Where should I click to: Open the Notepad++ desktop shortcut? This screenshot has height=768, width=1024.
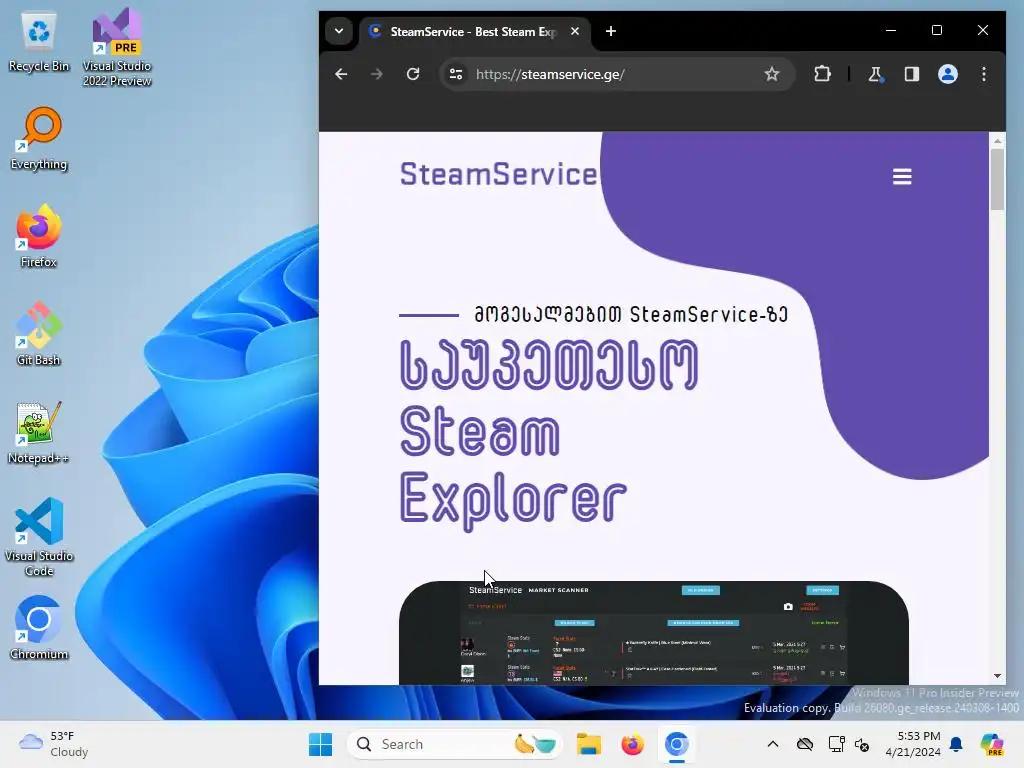(x=39, y=432)
